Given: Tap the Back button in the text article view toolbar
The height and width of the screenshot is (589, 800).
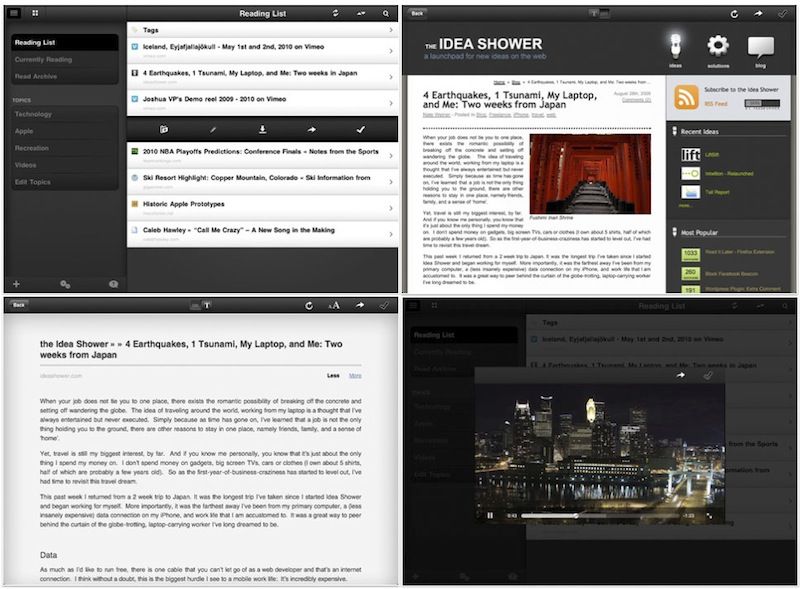Looking at the screenshot, I should 19,305.
